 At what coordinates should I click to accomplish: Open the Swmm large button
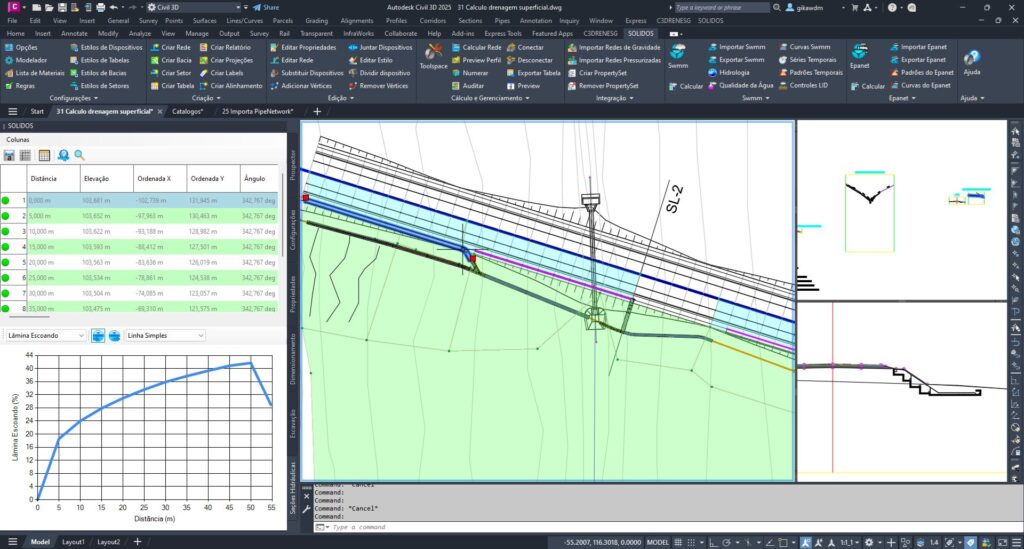coord(678,56)
